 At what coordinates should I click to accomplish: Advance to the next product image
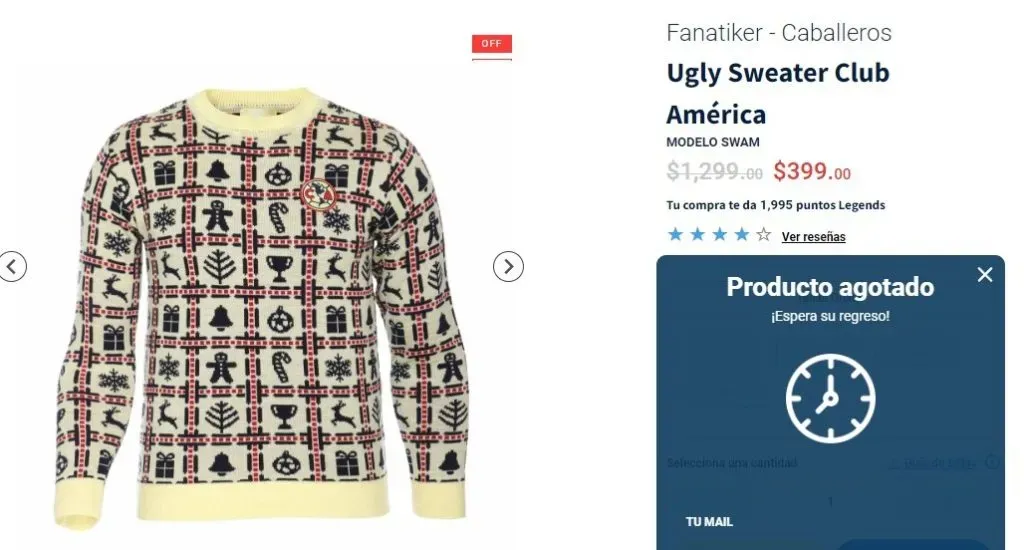(x=508, y=267)
